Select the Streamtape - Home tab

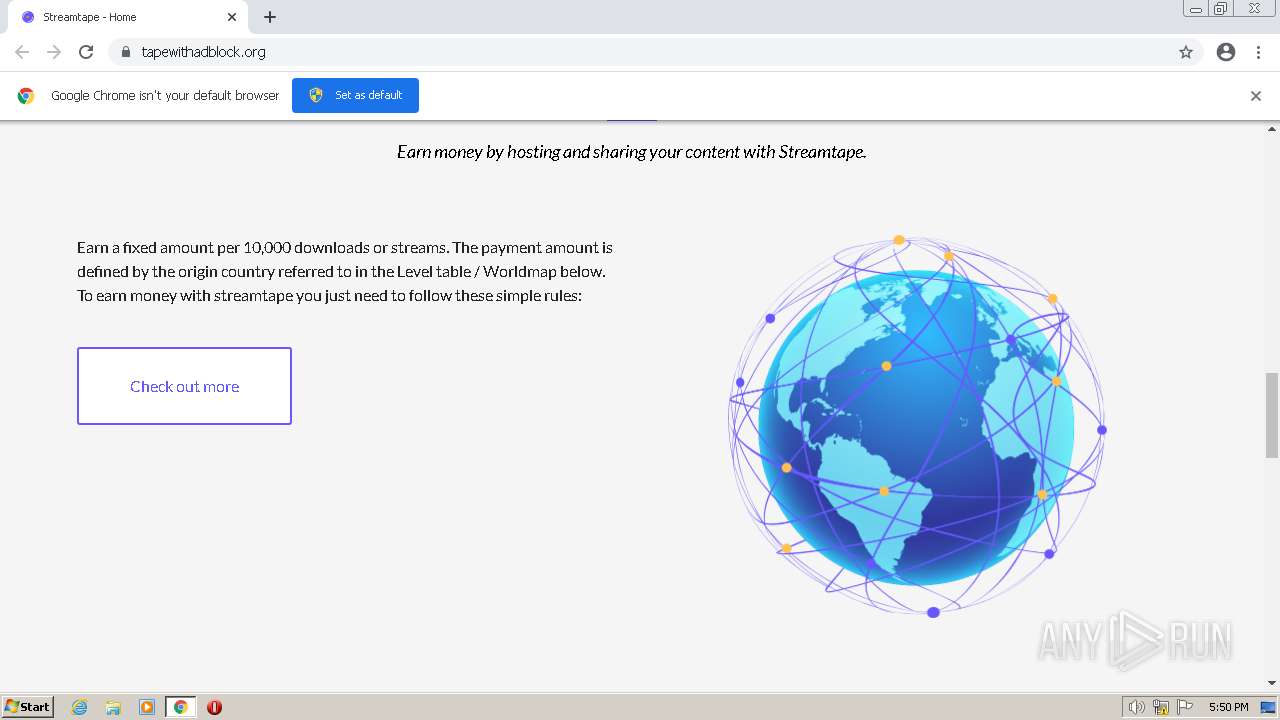coord(127,17)
